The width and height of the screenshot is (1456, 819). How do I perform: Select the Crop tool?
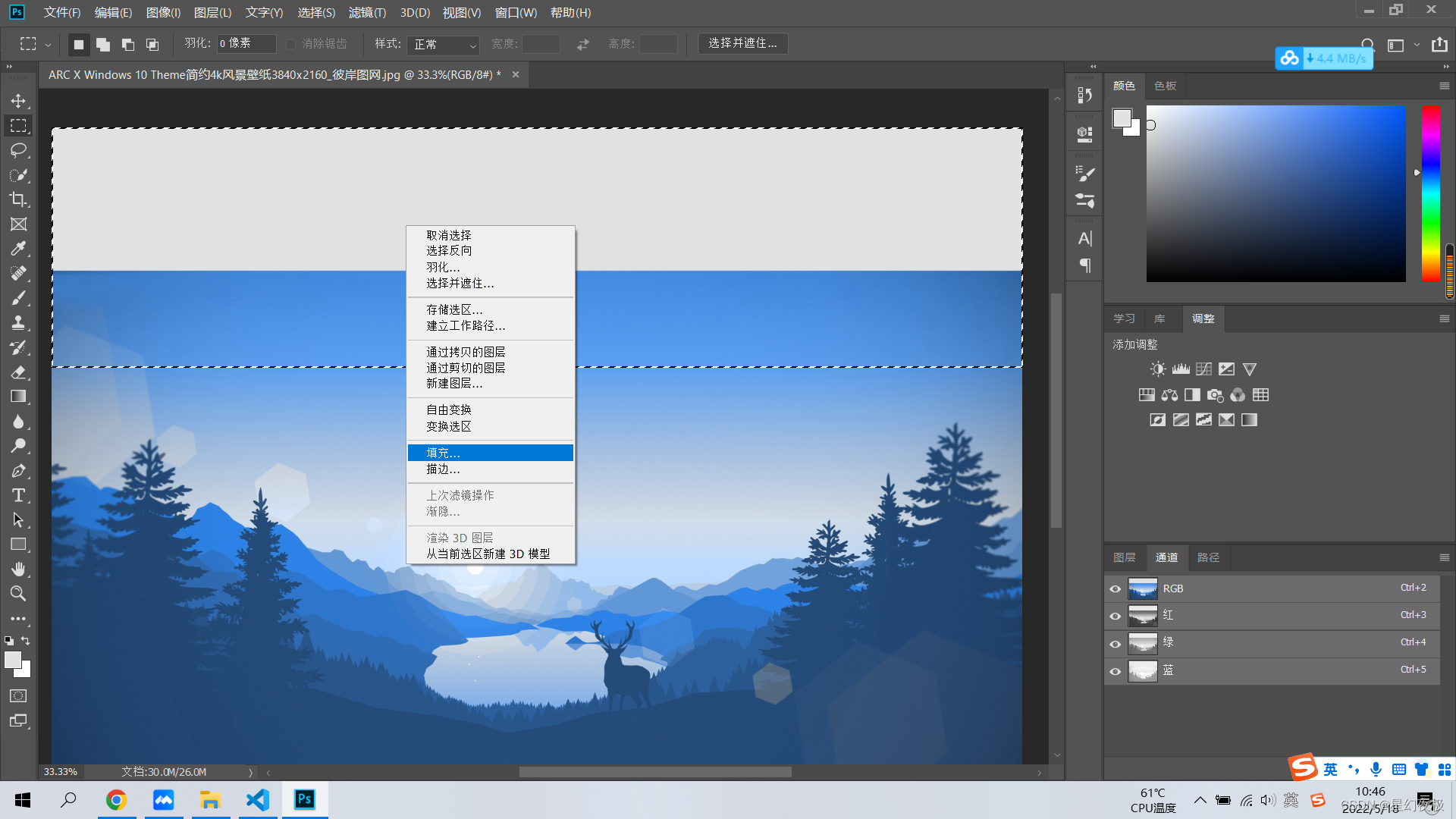coord(18,199)
